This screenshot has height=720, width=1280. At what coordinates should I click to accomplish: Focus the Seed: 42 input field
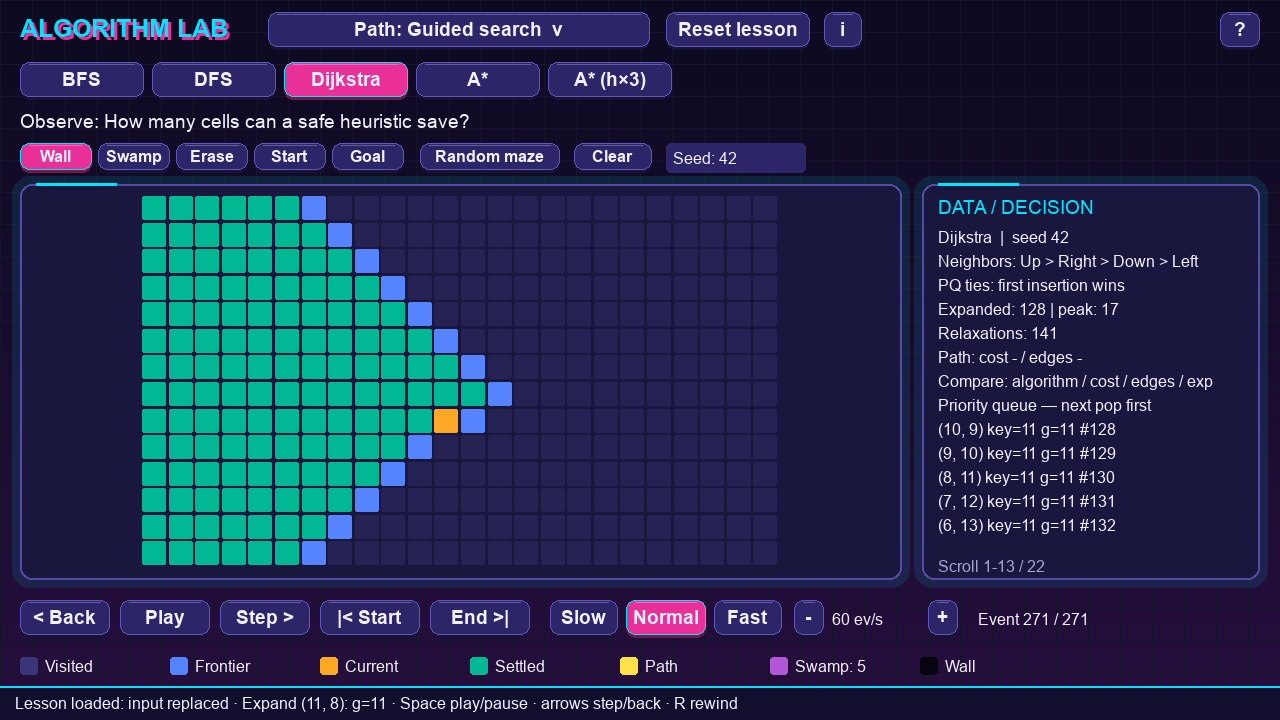736,158
